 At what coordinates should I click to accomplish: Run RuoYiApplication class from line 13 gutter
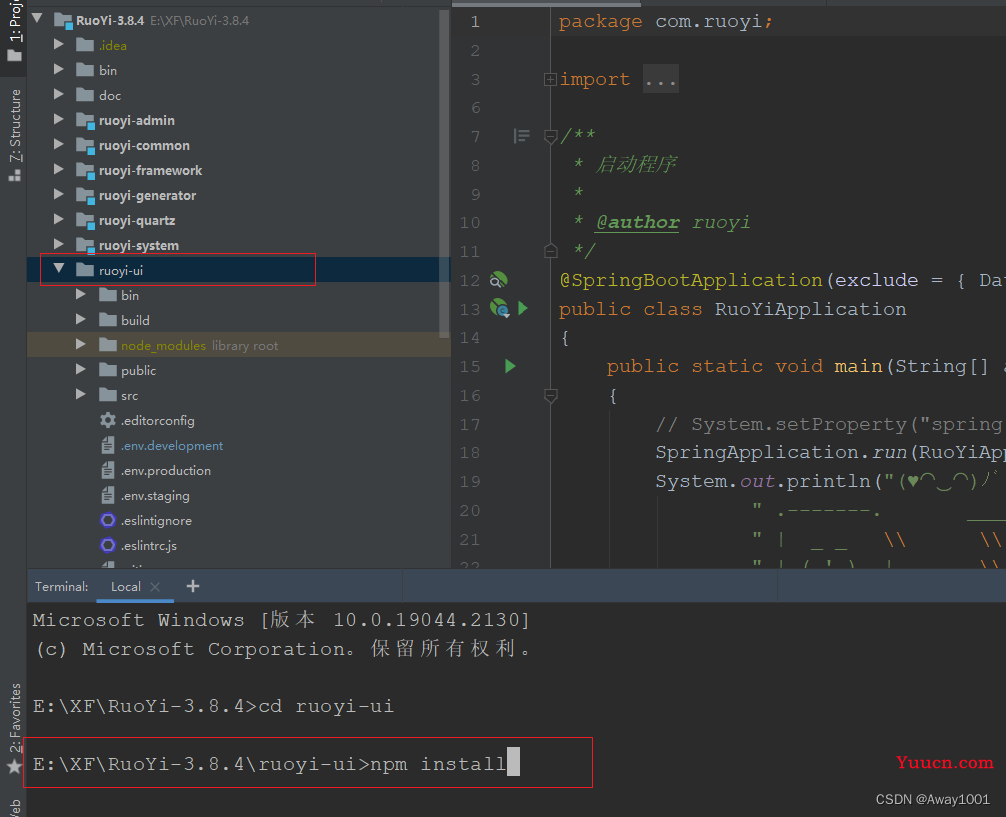tap(523, 309)
